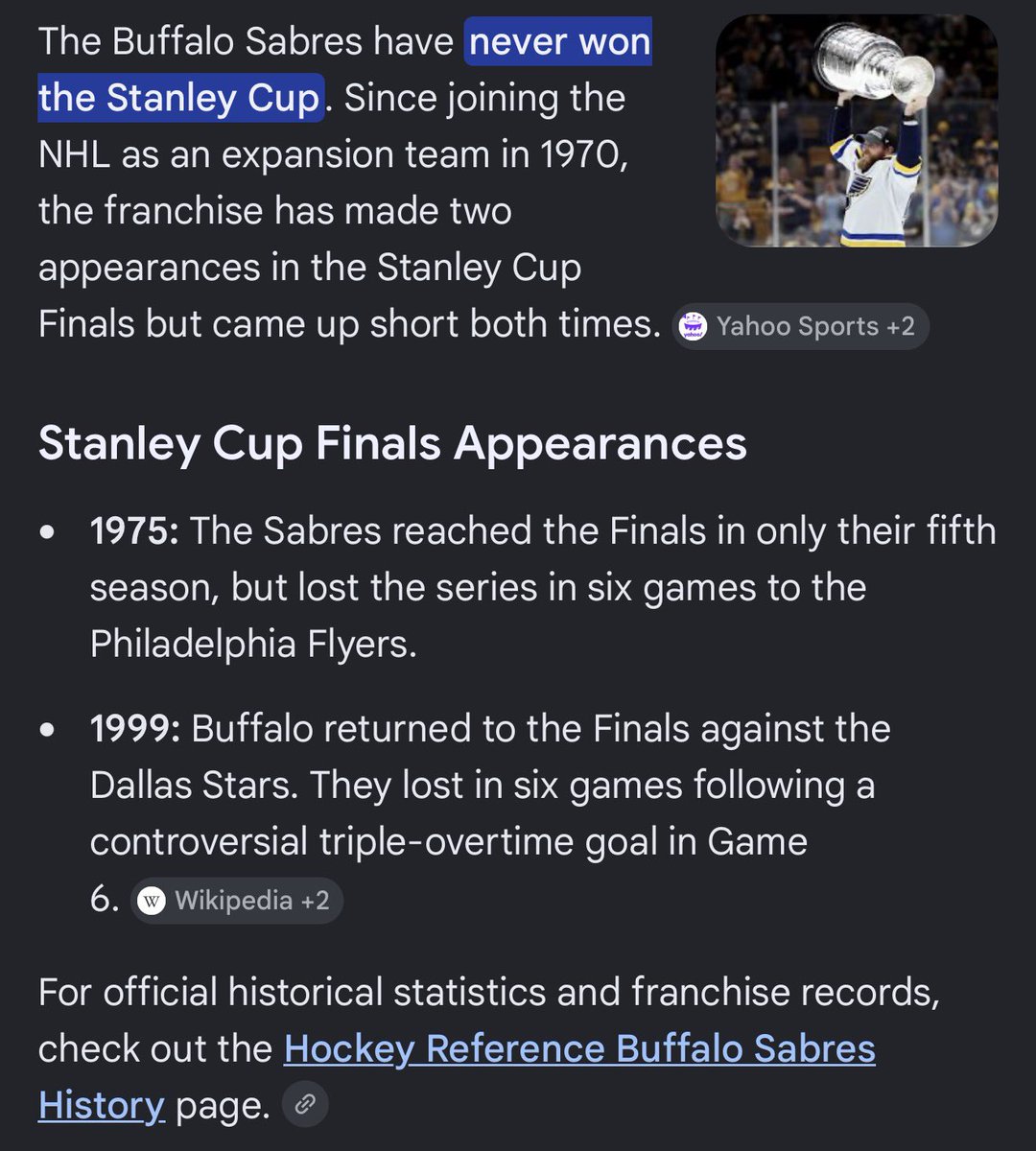
Task: Click the Dallas Stars text
Action: point(195,786)
